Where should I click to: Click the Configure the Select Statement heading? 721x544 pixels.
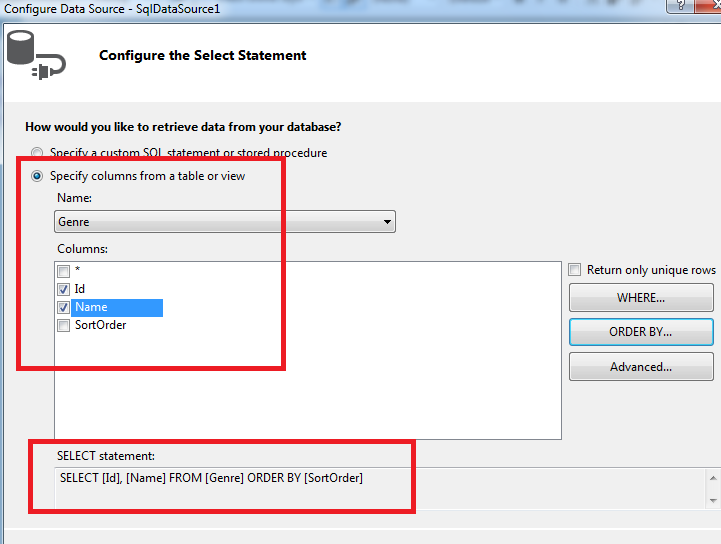tap(203, 55)
